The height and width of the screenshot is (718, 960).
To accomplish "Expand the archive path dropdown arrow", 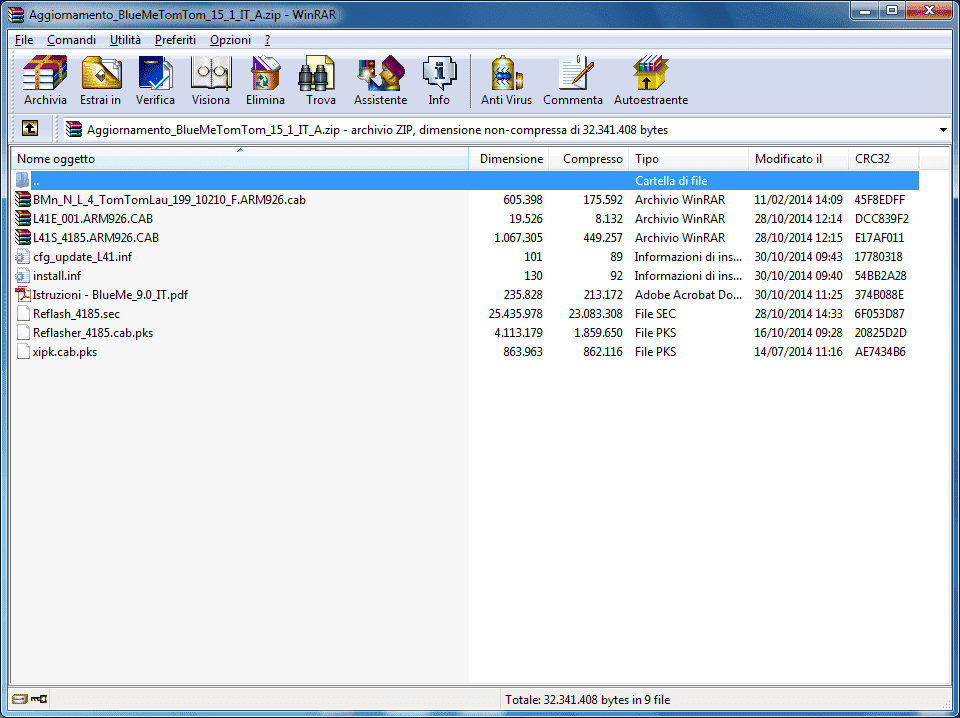I will click(943, 130).
